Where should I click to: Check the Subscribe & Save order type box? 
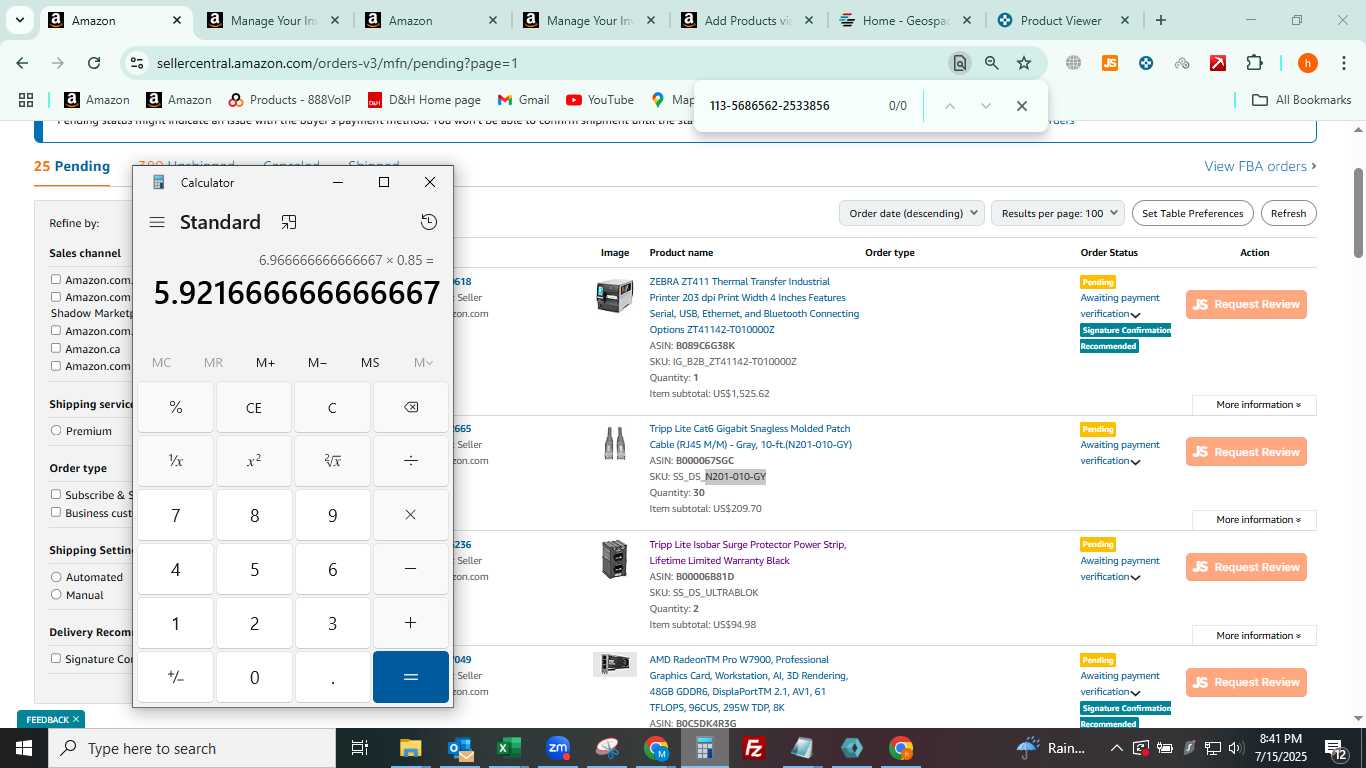56,495
